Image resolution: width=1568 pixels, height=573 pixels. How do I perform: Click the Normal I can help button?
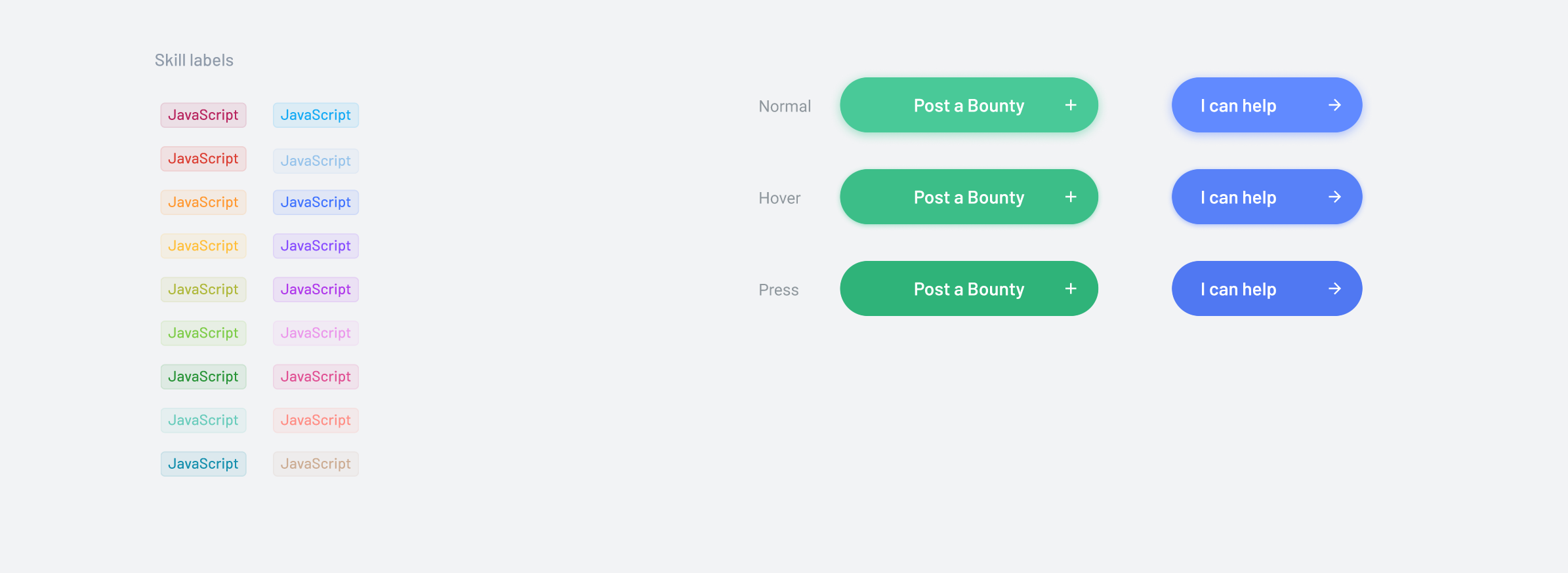pyautogui.click(x=1266, y=105)
